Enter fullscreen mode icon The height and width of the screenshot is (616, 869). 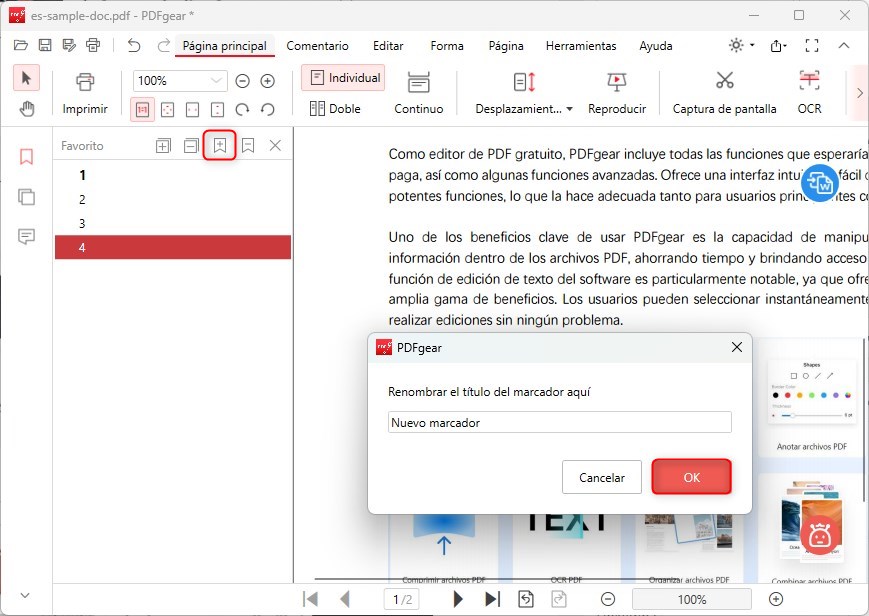(x=812, y=45)
